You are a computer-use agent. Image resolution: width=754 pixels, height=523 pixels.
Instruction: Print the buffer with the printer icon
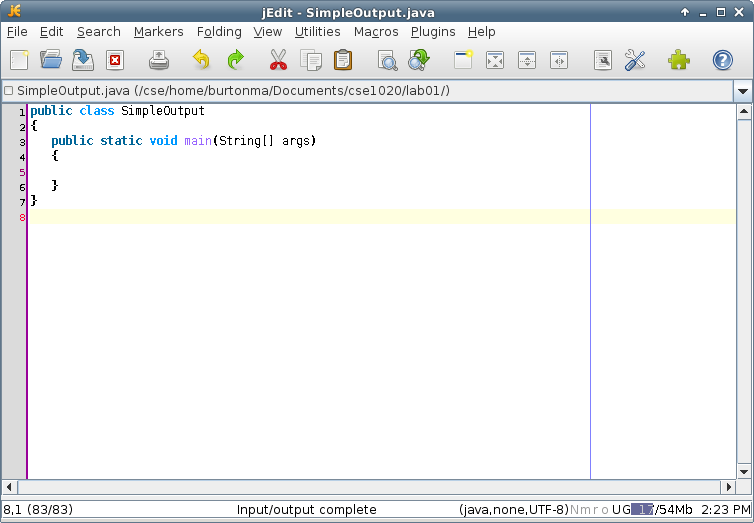[159, 61]
